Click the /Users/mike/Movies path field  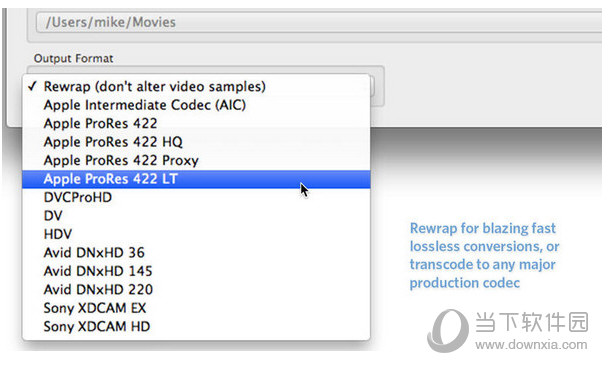(x=318, y=22)
